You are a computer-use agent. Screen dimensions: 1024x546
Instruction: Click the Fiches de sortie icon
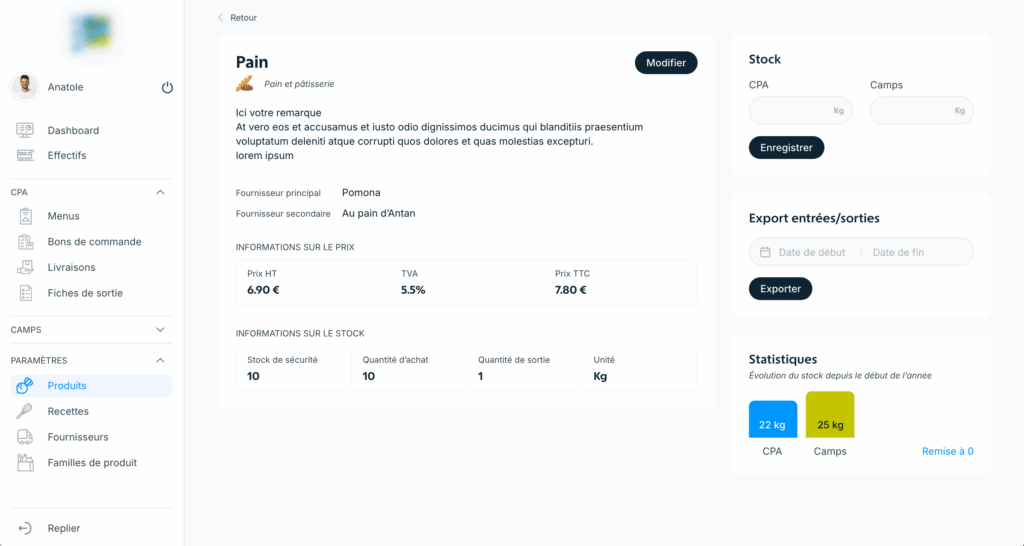point(27,293)
